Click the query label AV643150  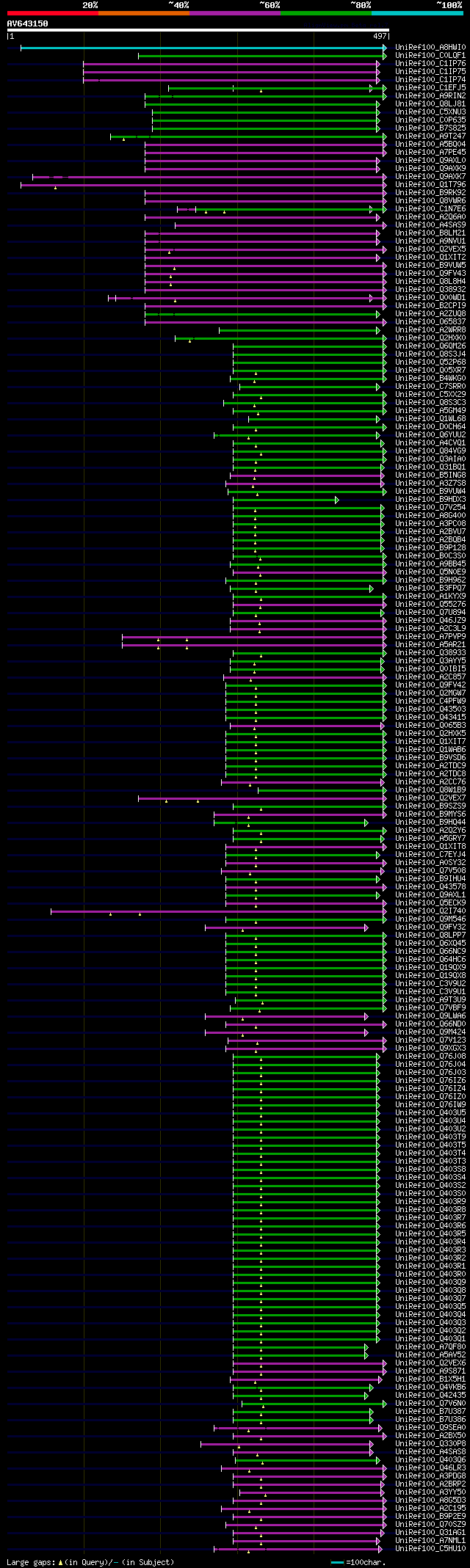pyautogui.click(x=28, y=23)
